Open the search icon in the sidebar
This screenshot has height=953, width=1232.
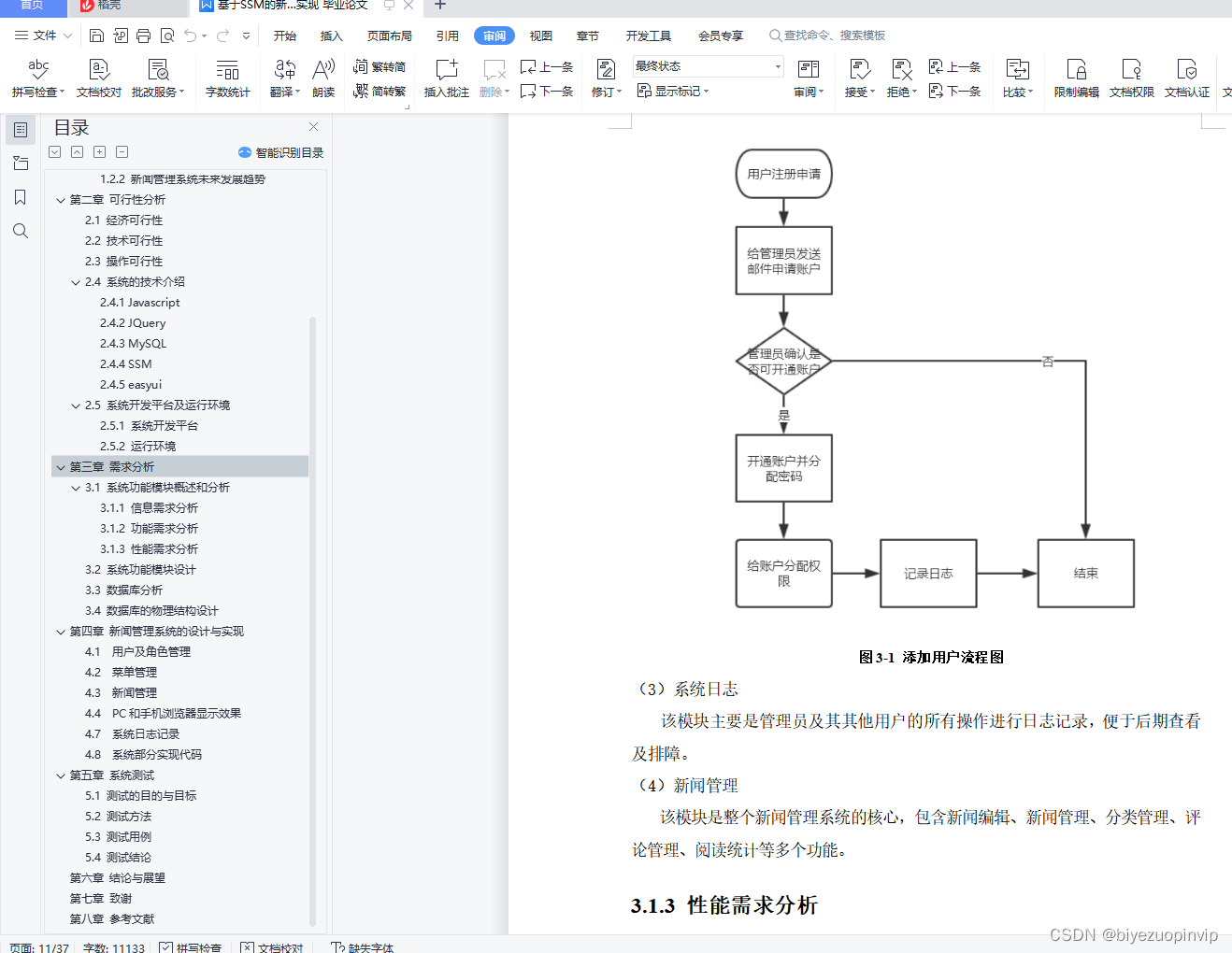pyautogui.click(x=21, y=231)
